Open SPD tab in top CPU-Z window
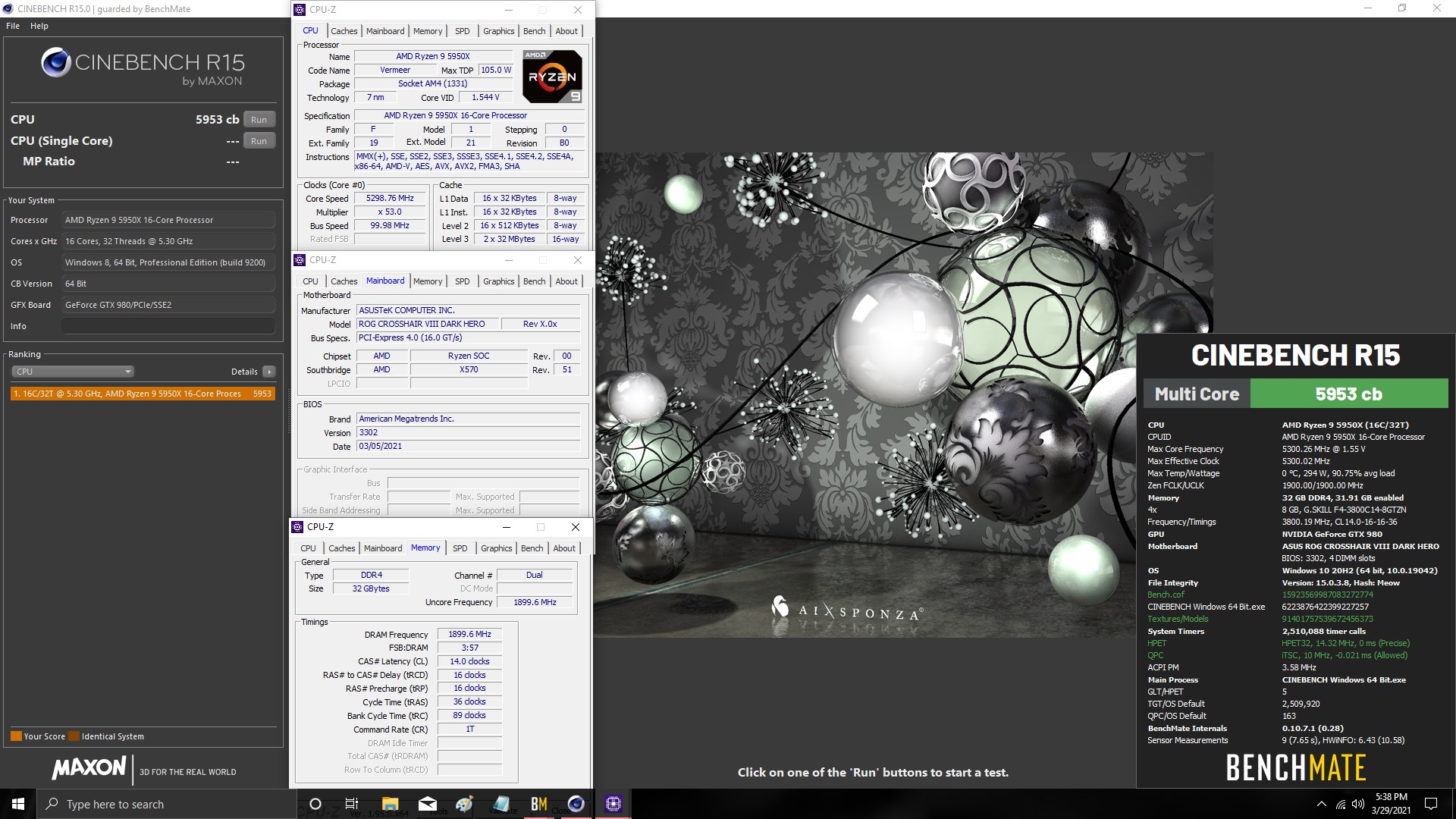 click(463, 31)
